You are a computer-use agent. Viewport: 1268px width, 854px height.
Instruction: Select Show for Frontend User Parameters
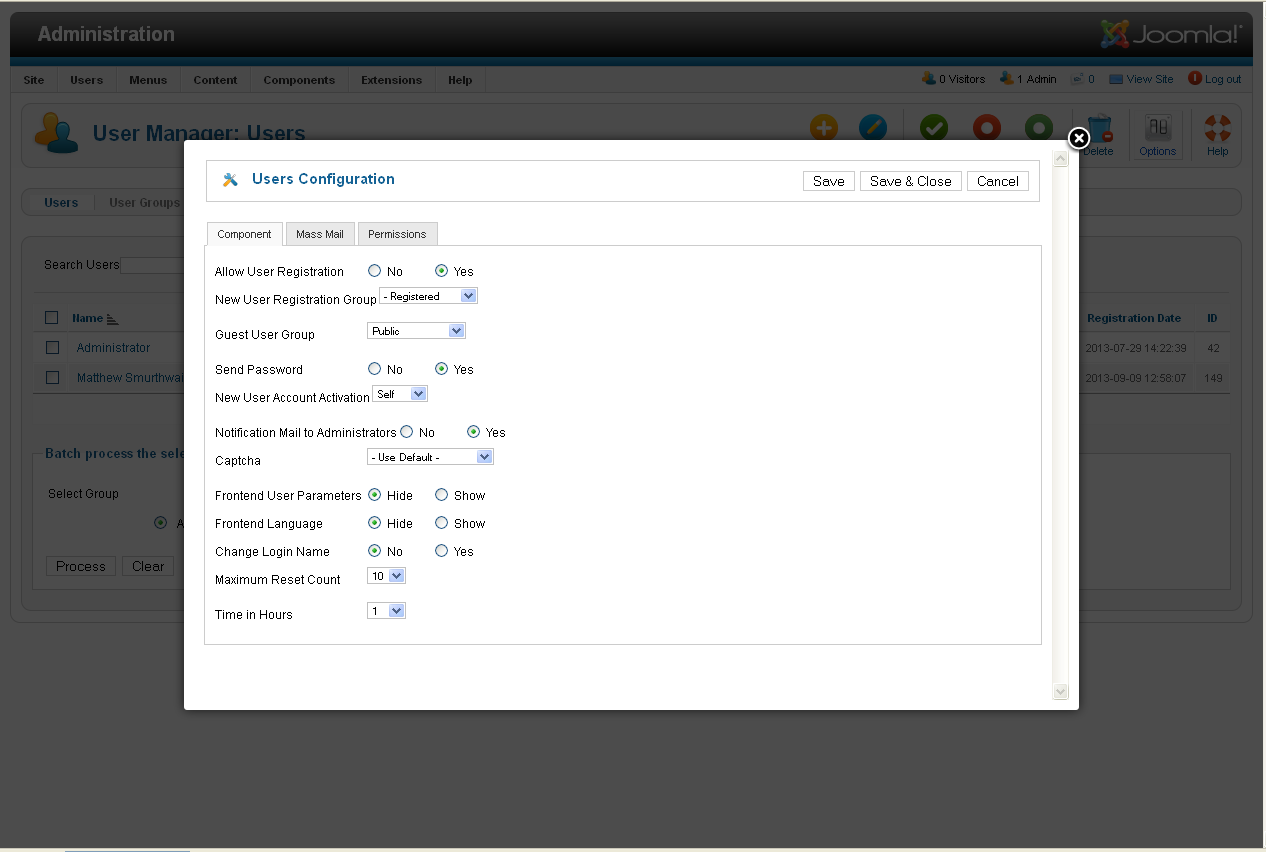441,494
